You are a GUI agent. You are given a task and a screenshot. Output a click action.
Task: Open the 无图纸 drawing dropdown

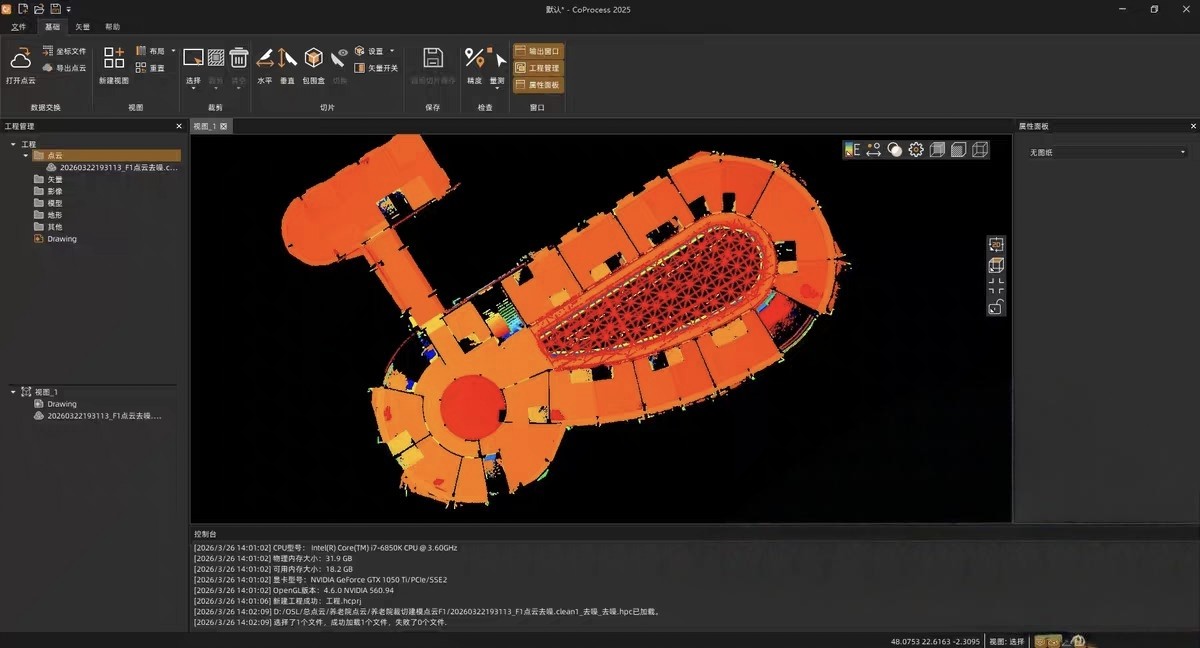click(x=1107, y=152)
